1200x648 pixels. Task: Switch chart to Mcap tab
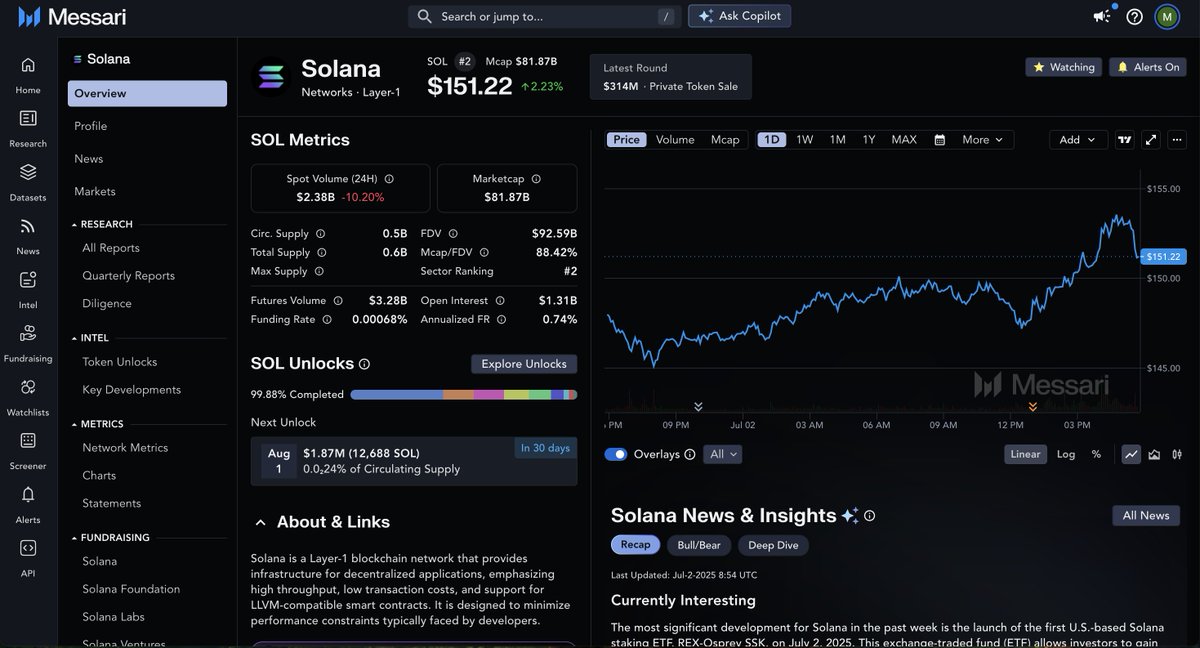tap(725, 140)
